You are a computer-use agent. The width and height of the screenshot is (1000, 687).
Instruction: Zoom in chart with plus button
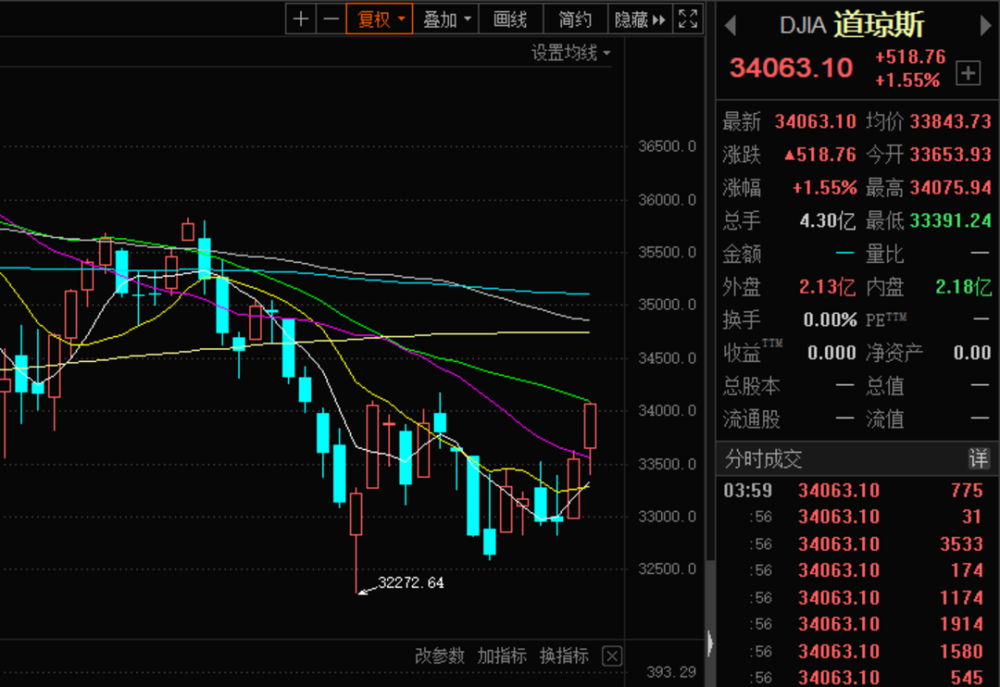pyautogui.click(x=300, y=19)
